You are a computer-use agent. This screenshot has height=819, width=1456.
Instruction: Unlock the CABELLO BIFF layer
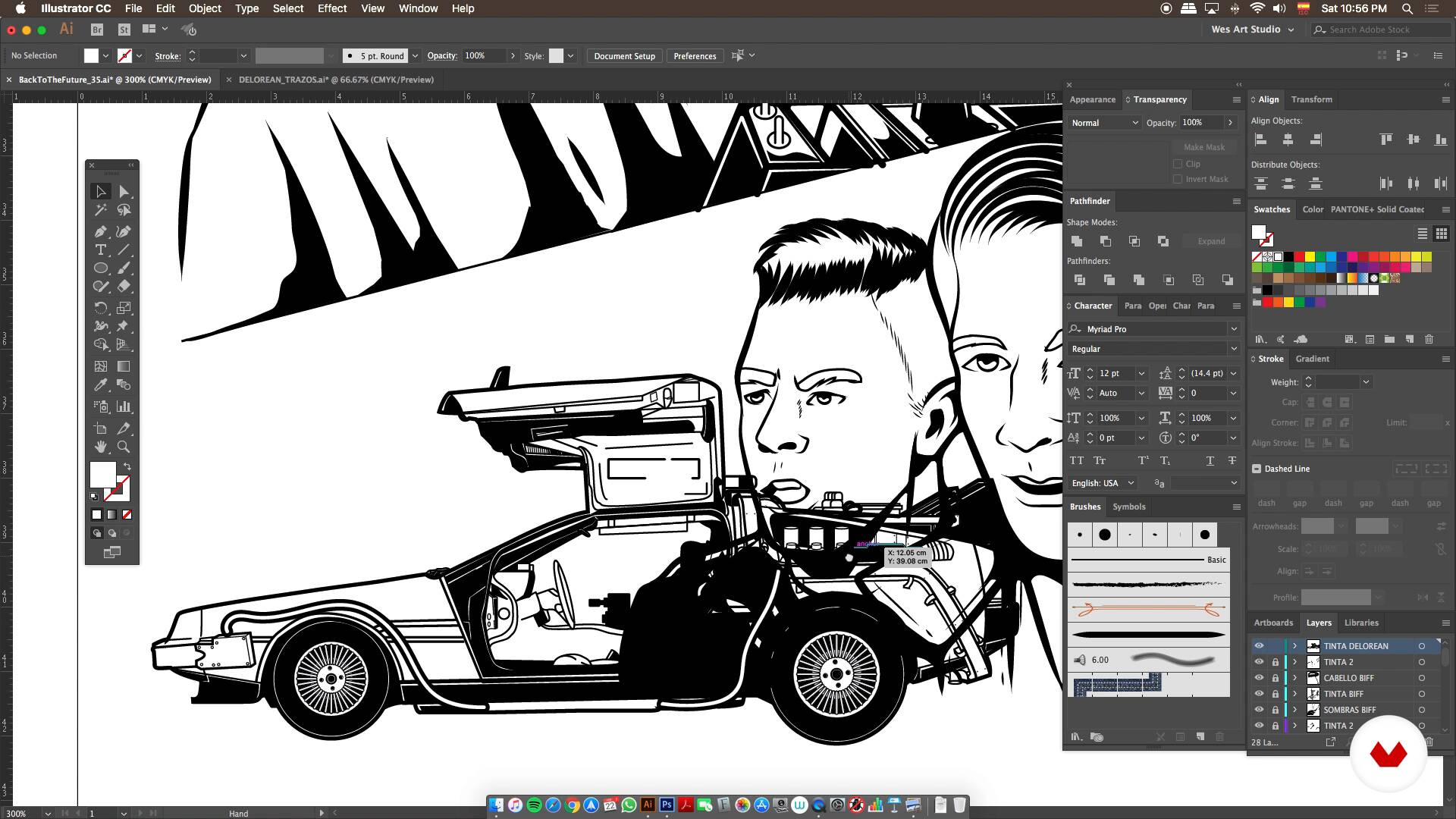(x=1275, y=678)
